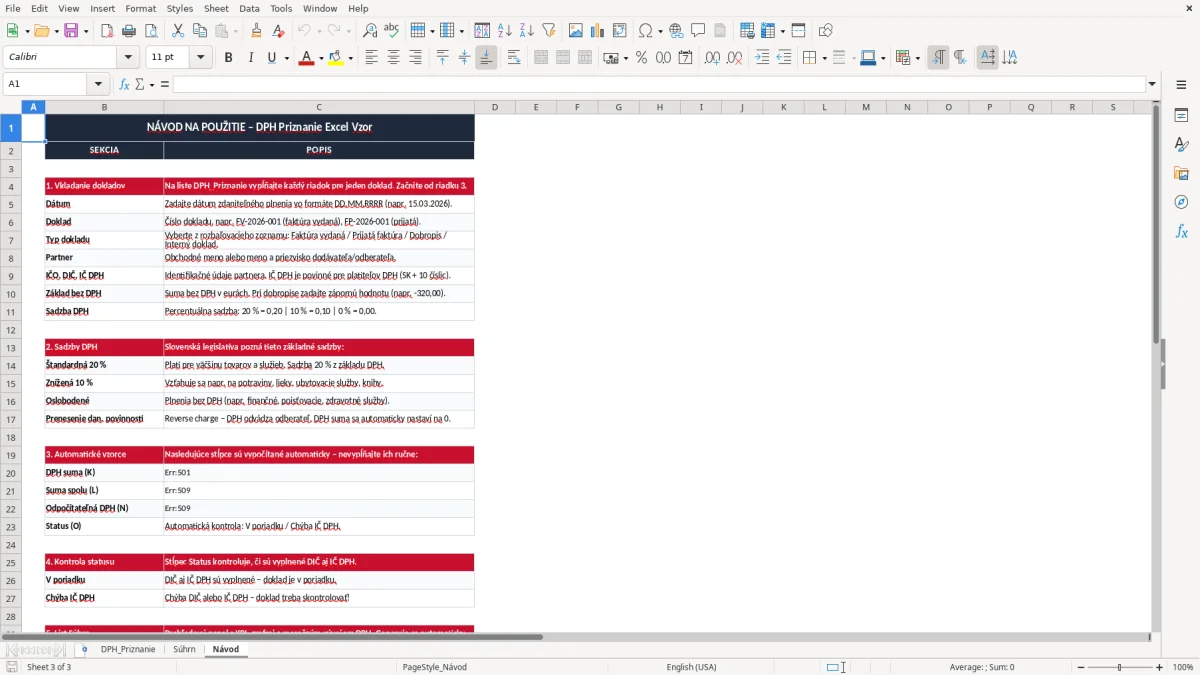The width and height of the screenshot is (1200, 675).
Task: Expand the formula bar
Action: 1153,84
